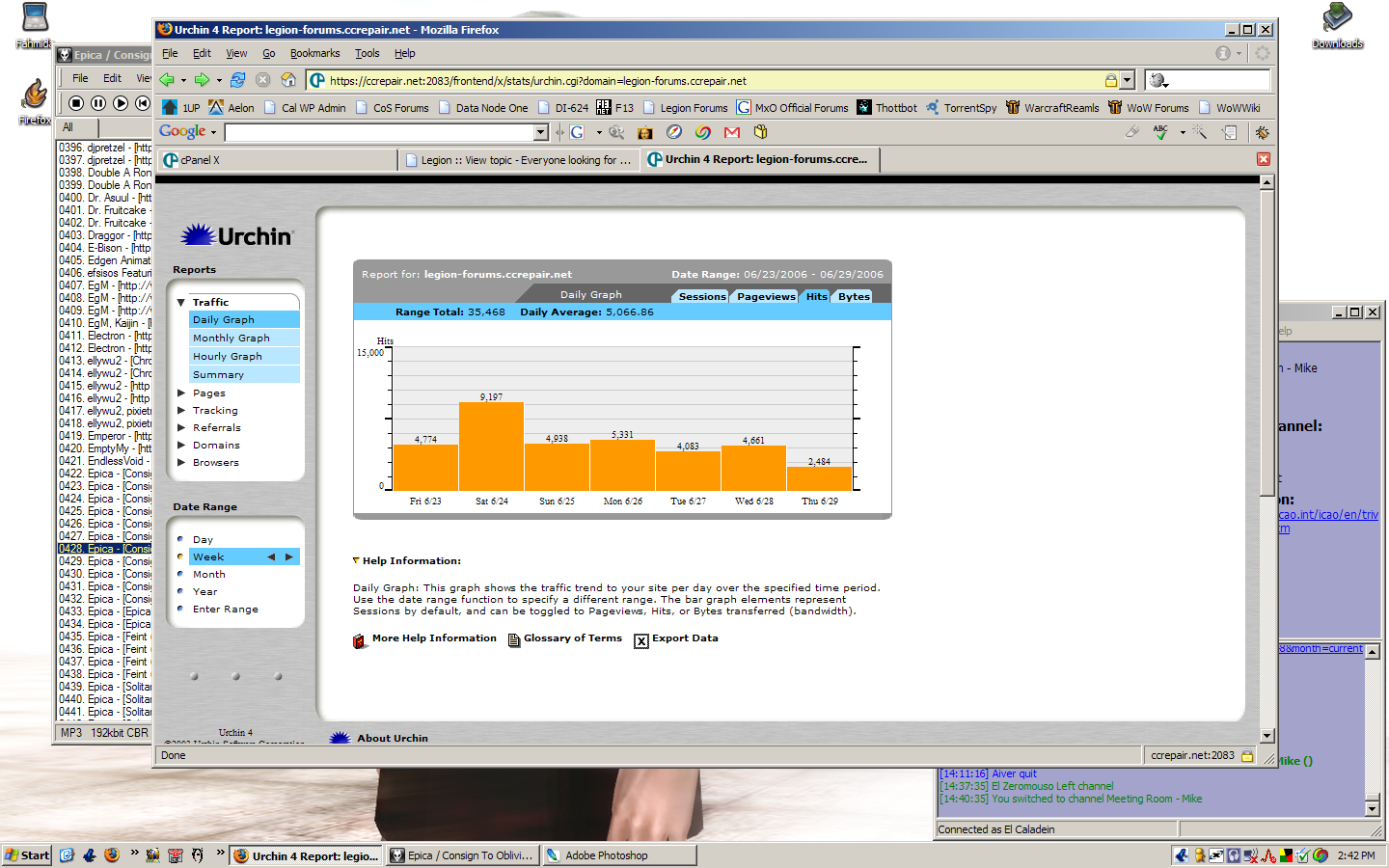Click the Urchin logo

pos(236,235)
